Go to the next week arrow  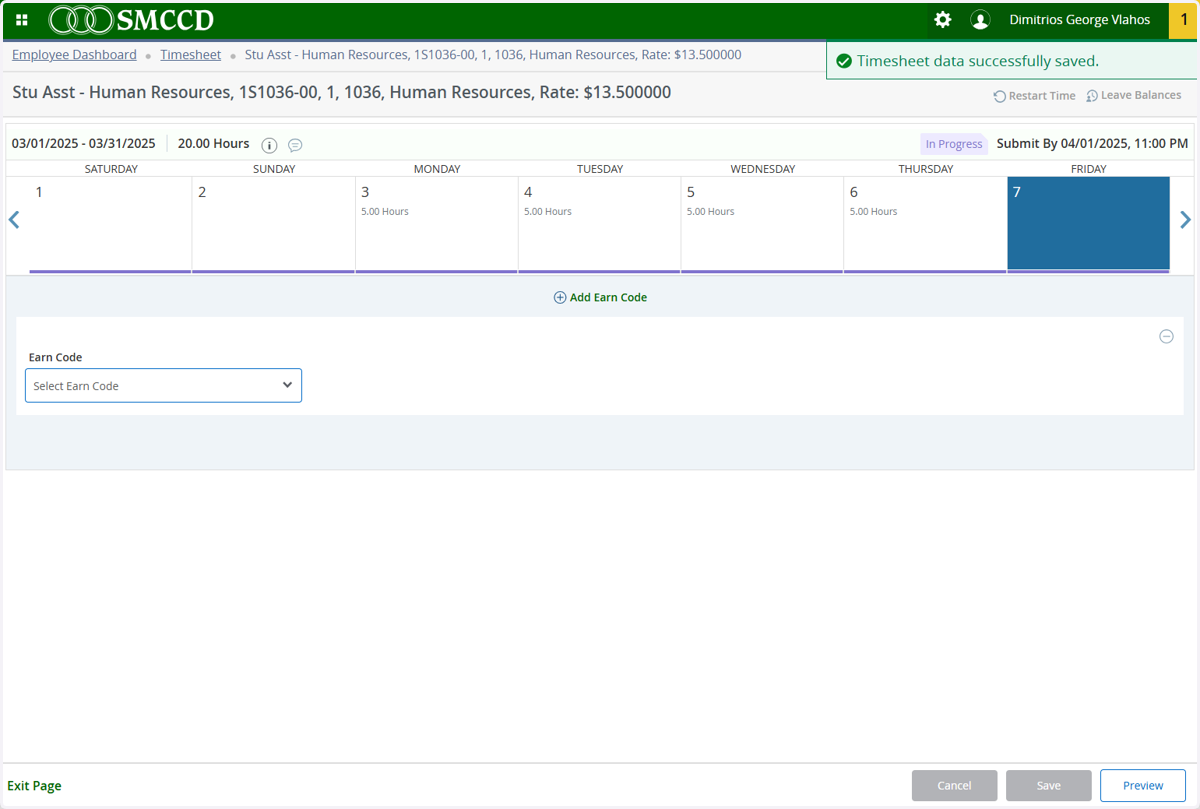1185,220
